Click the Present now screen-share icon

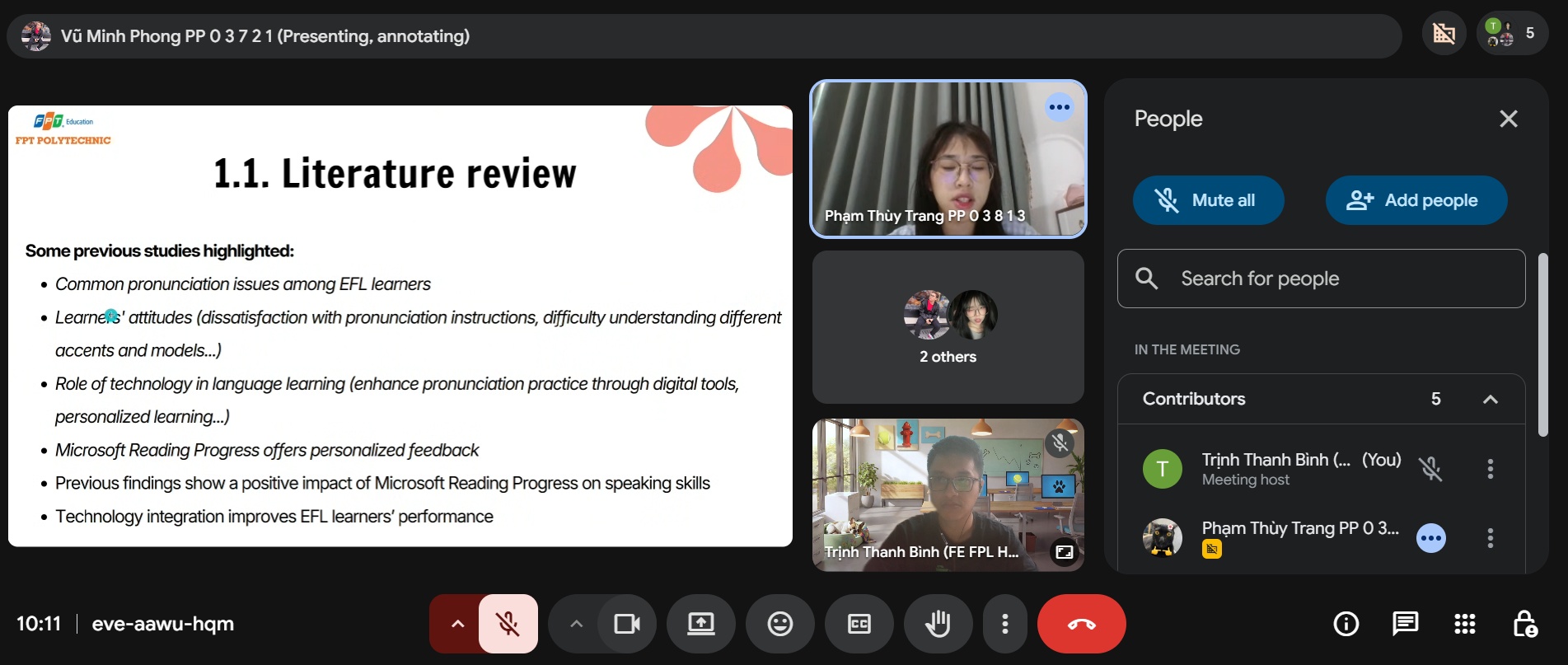701,624
